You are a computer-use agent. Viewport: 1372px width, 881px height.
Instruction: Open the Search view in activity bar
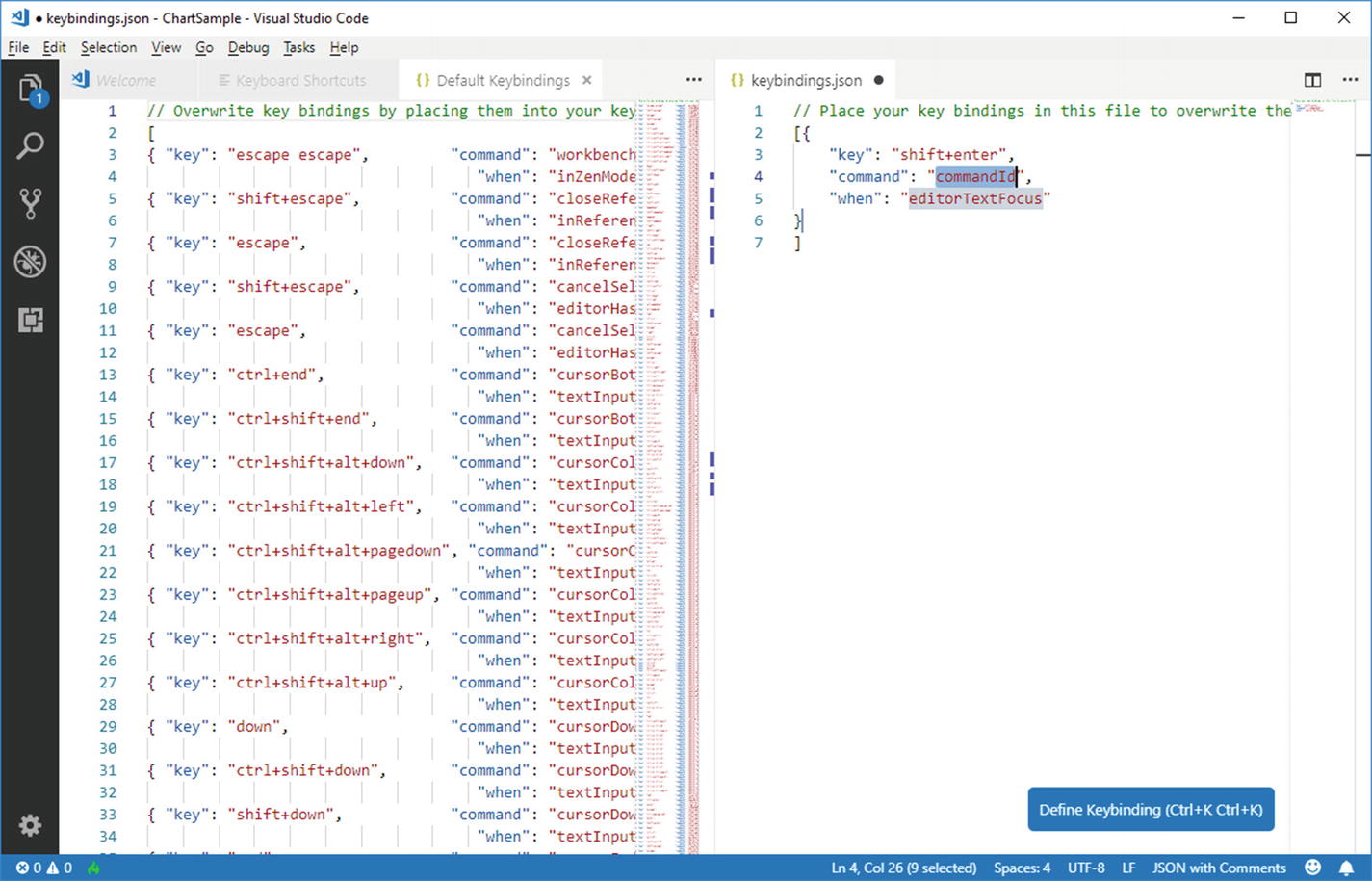pos(30,146)
